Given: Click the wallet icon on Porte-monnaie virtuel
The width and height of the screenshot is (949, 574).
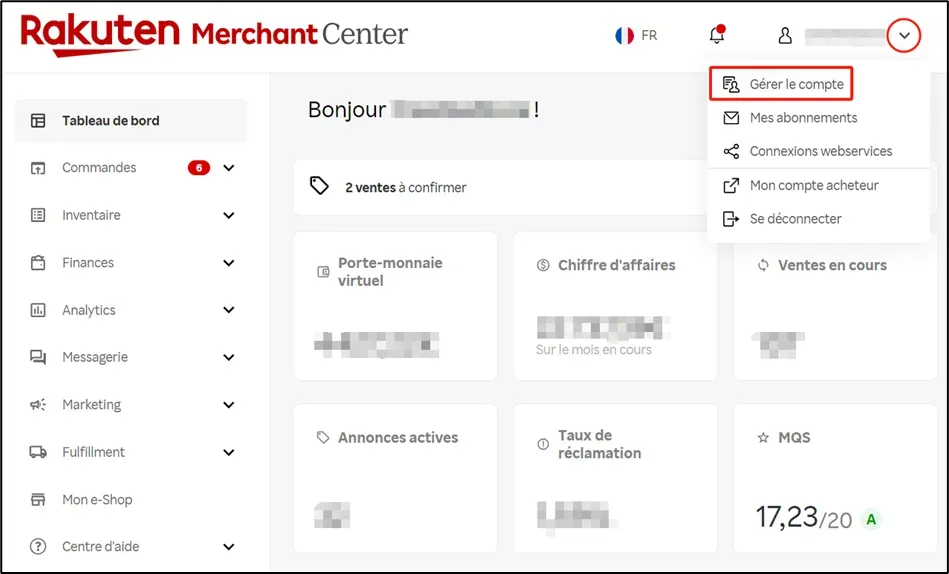Looking at the screenshot, I should 324,272.
